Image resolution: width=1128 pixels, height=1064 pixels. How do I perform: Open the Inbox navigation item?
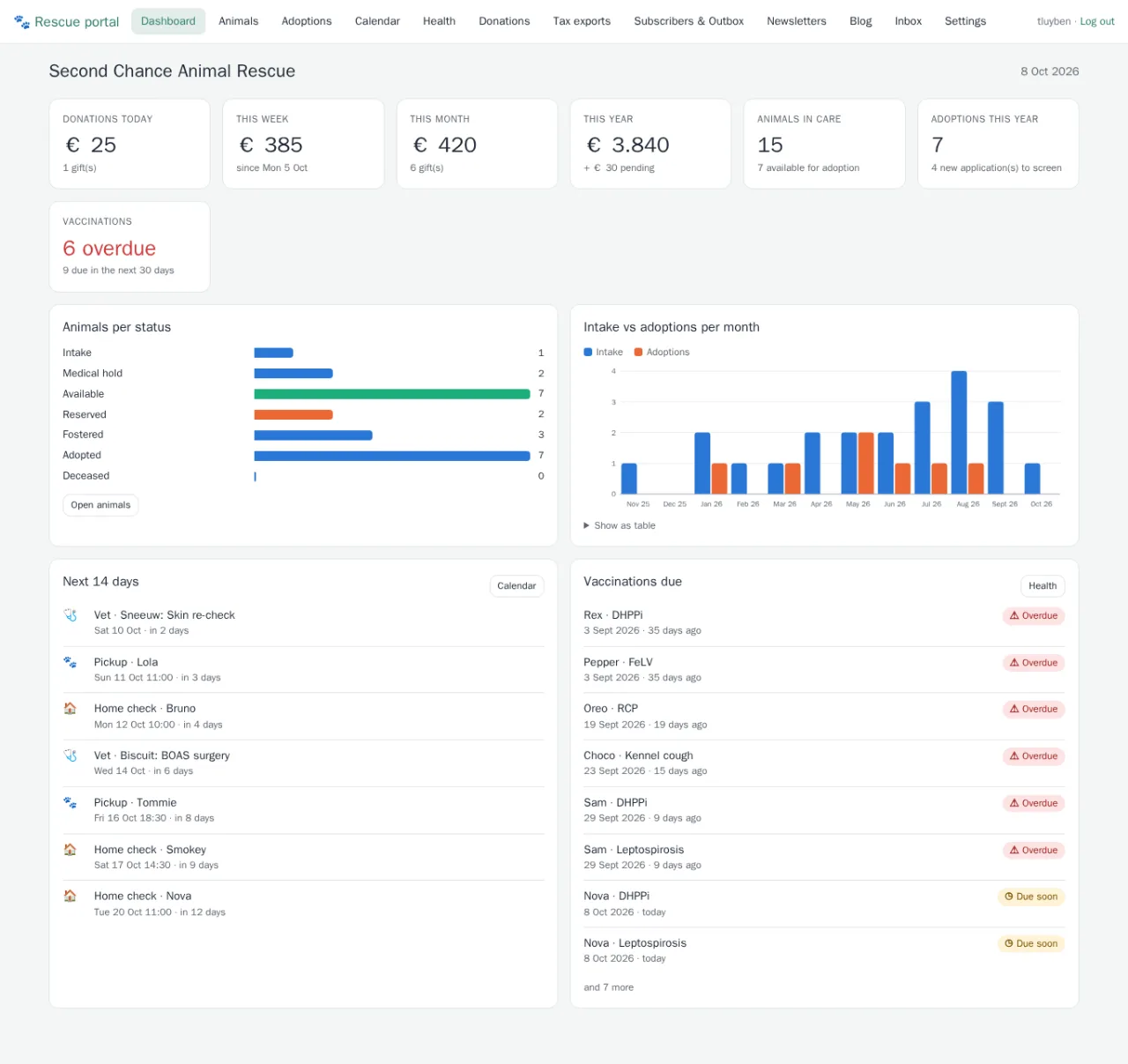(x=909, y=21)
